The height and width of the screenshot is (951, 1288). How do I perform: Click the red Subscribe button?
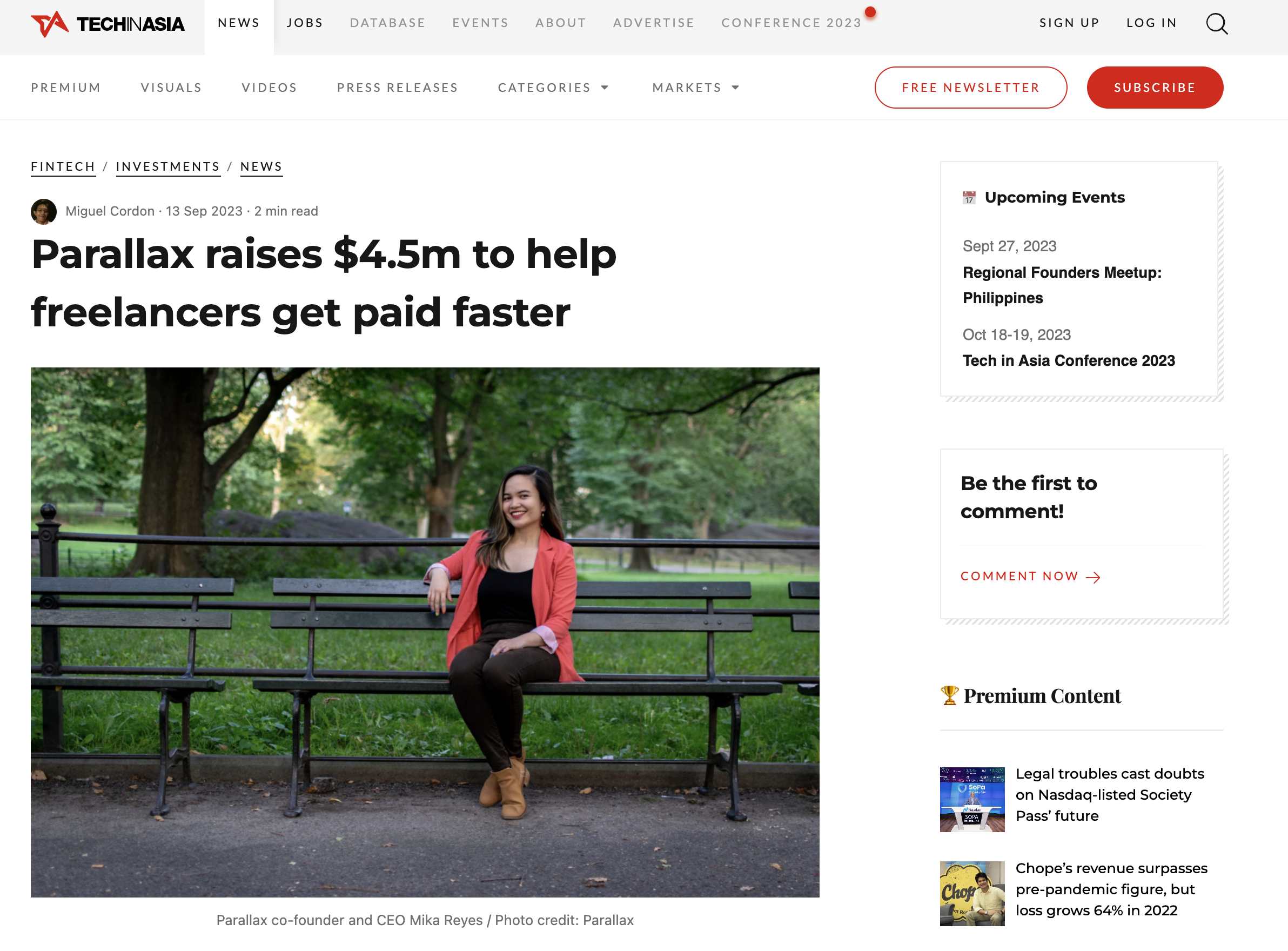tap(1155, 88)
